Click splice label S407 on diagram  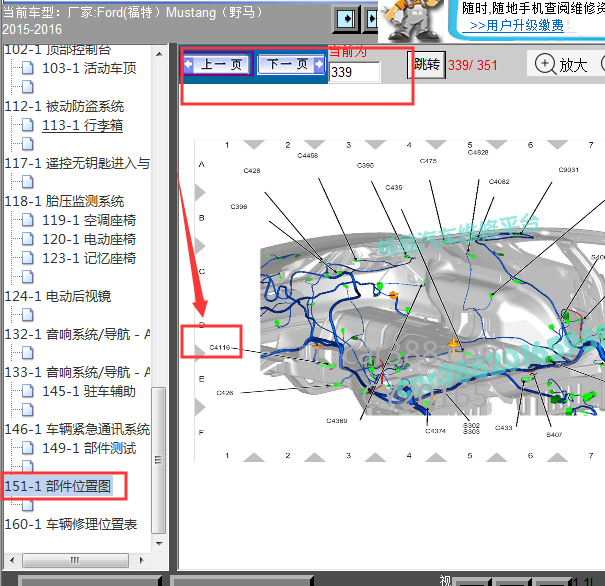coord(554,435)
